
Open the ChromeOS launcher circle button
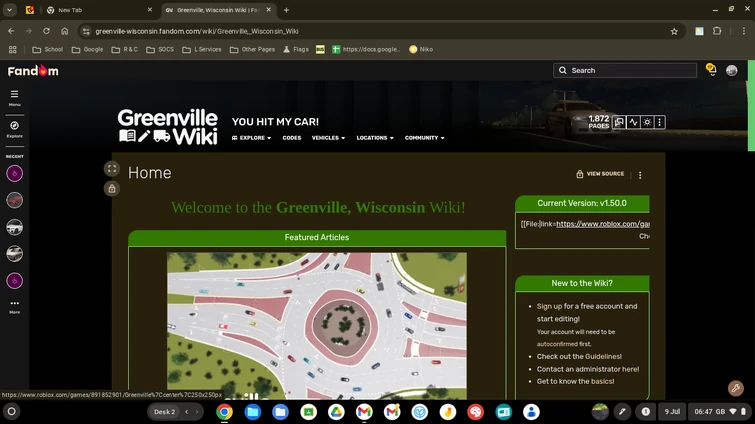click(12, 411)
